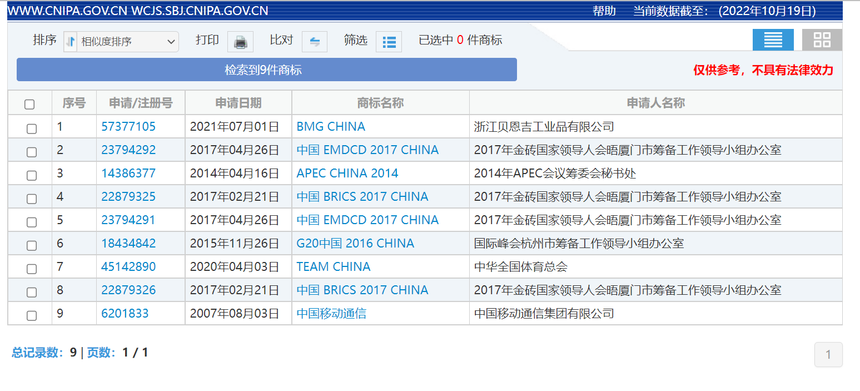Open the G20中国 2016 CHINA trademark link

click(x=355, y=243)
